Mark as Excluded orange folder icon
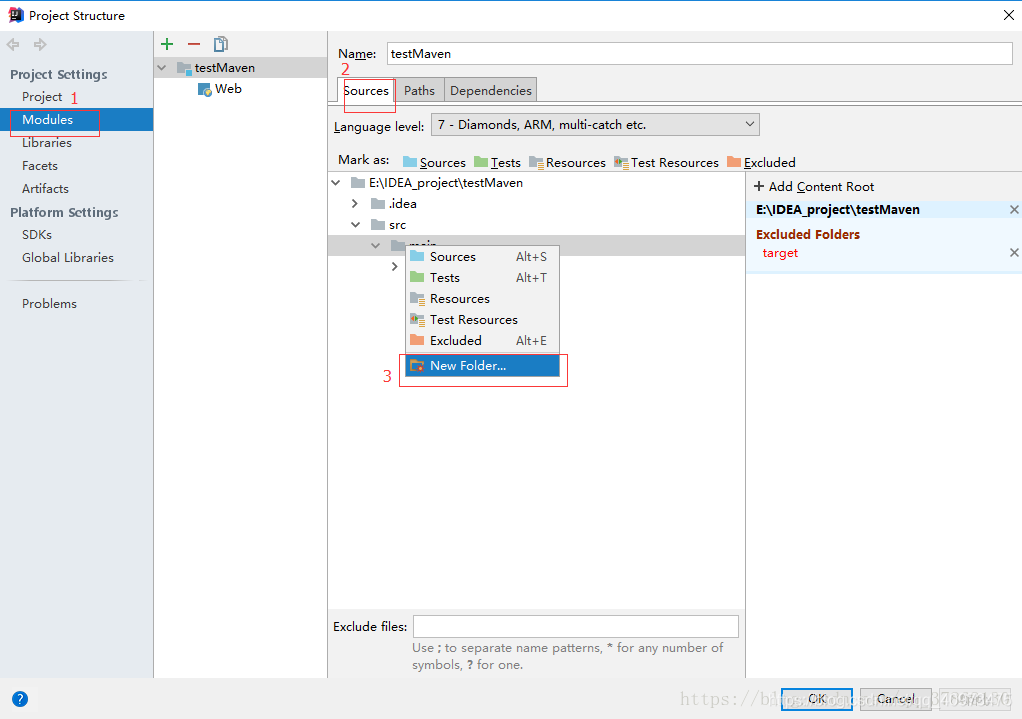 (x=734, y=162)
